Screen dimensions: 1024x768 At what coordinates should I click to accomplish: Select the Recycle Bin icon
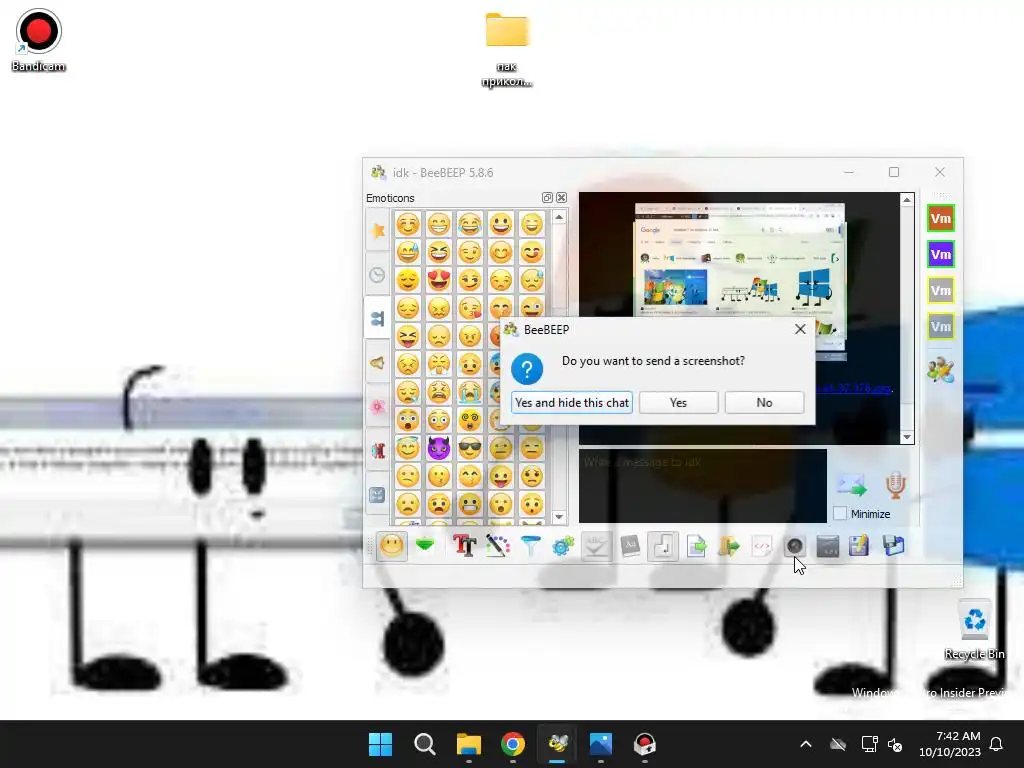pos(974,630)
